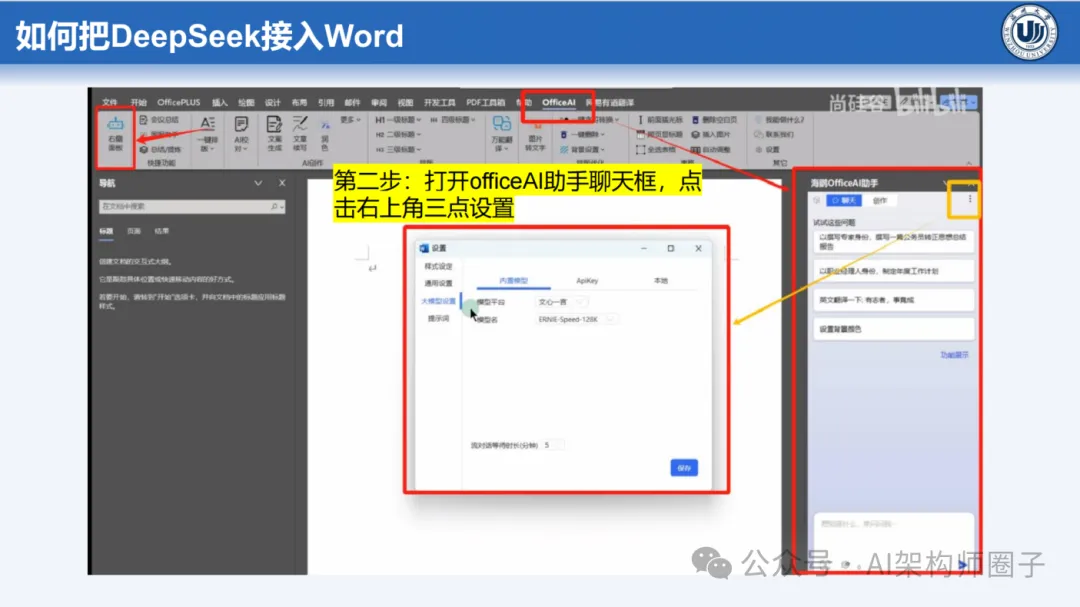Viewport: 1080px width, 607px height.
Task: Open the 右侧面板 robot icon in ribbon
Action: (x=115, y=134)
